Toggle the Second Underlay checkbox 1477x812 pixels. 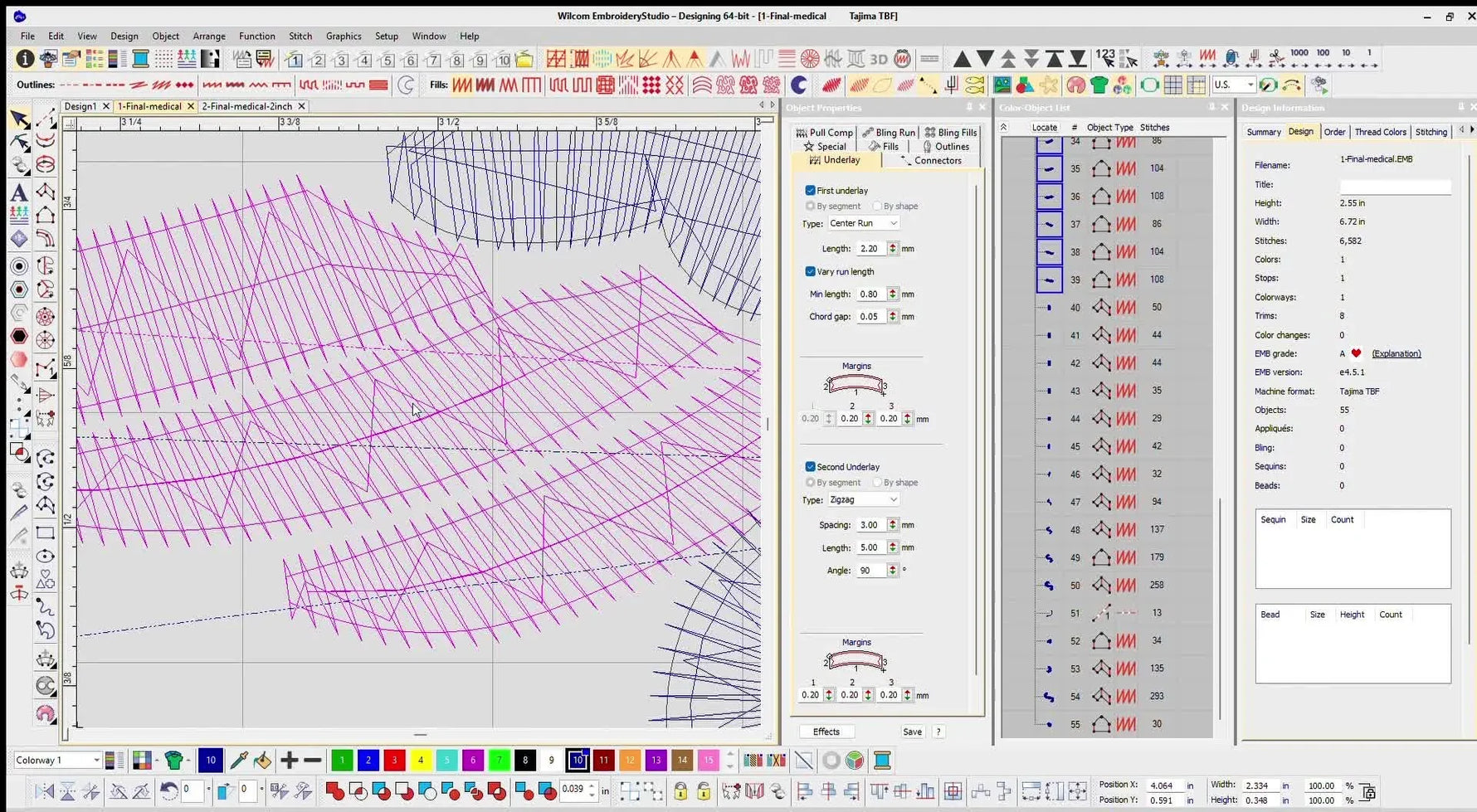coord(811,467)
